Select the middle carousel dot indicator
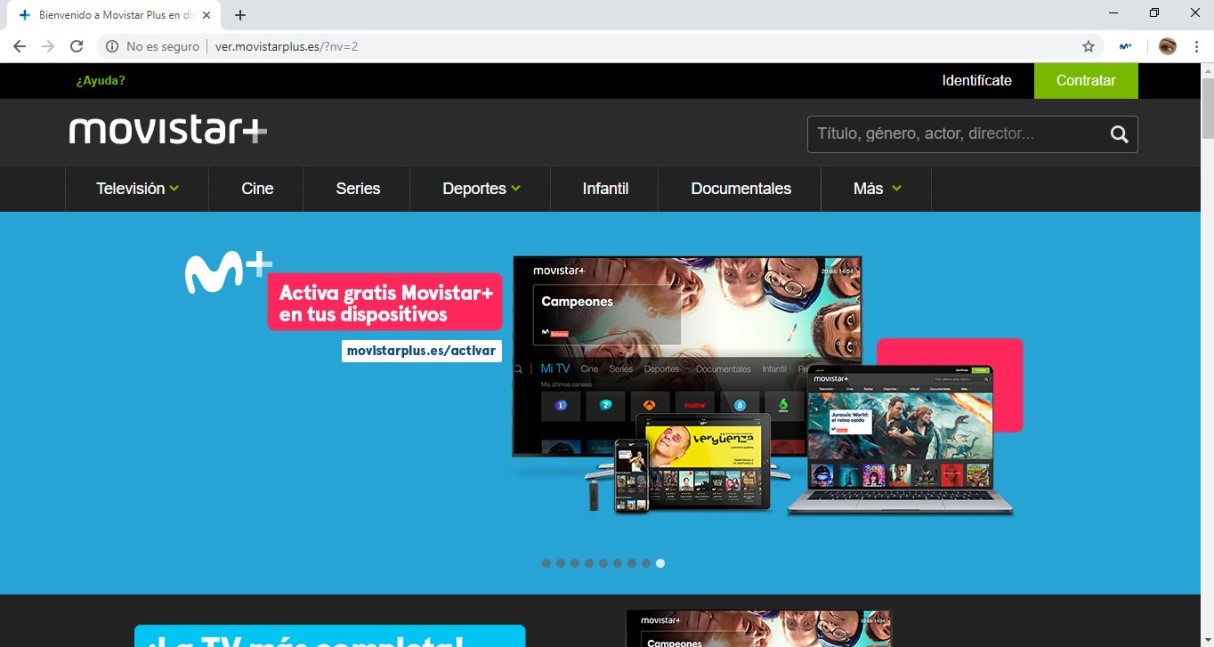 coord(603,563)
